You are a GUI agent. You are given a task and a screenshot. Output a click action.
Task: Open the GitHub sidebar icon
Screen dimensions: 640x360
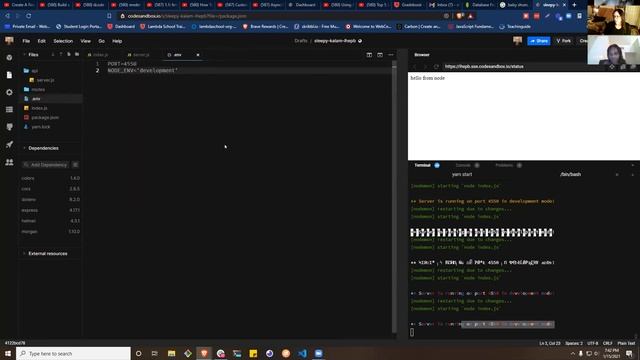(x=9, y=127)
